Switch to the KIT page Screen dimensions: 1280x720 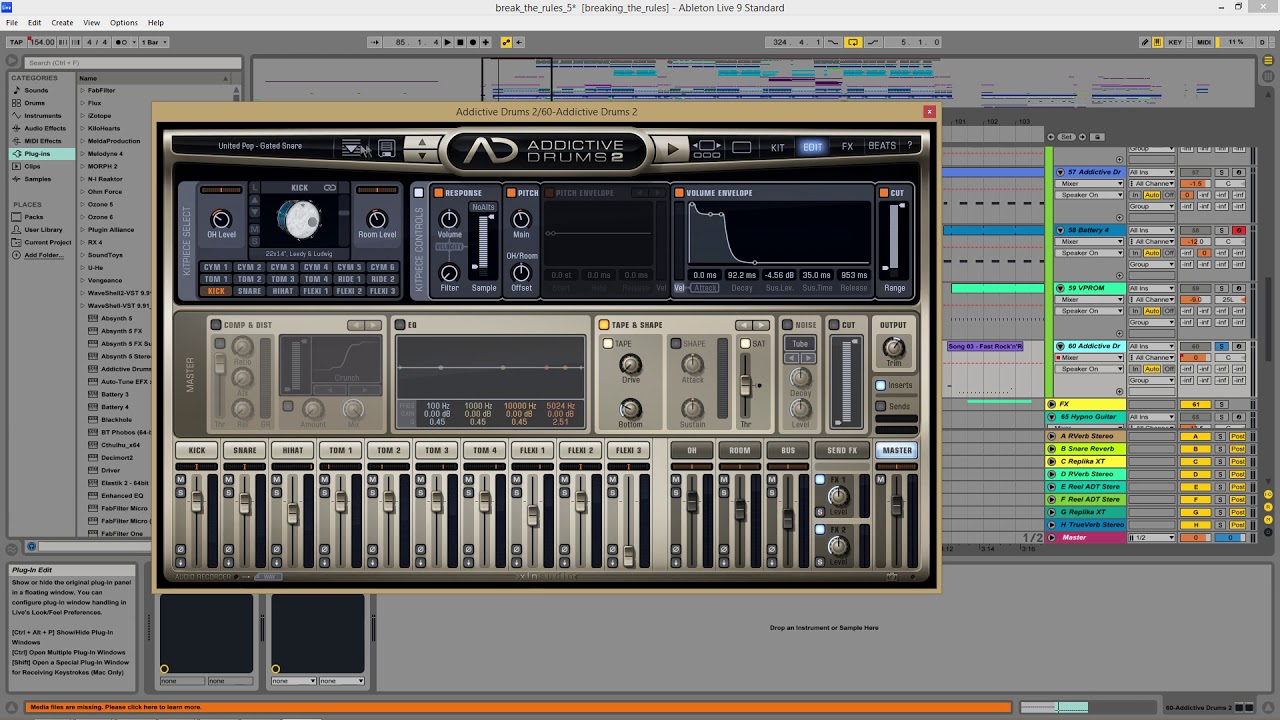[x=778, y=147]
